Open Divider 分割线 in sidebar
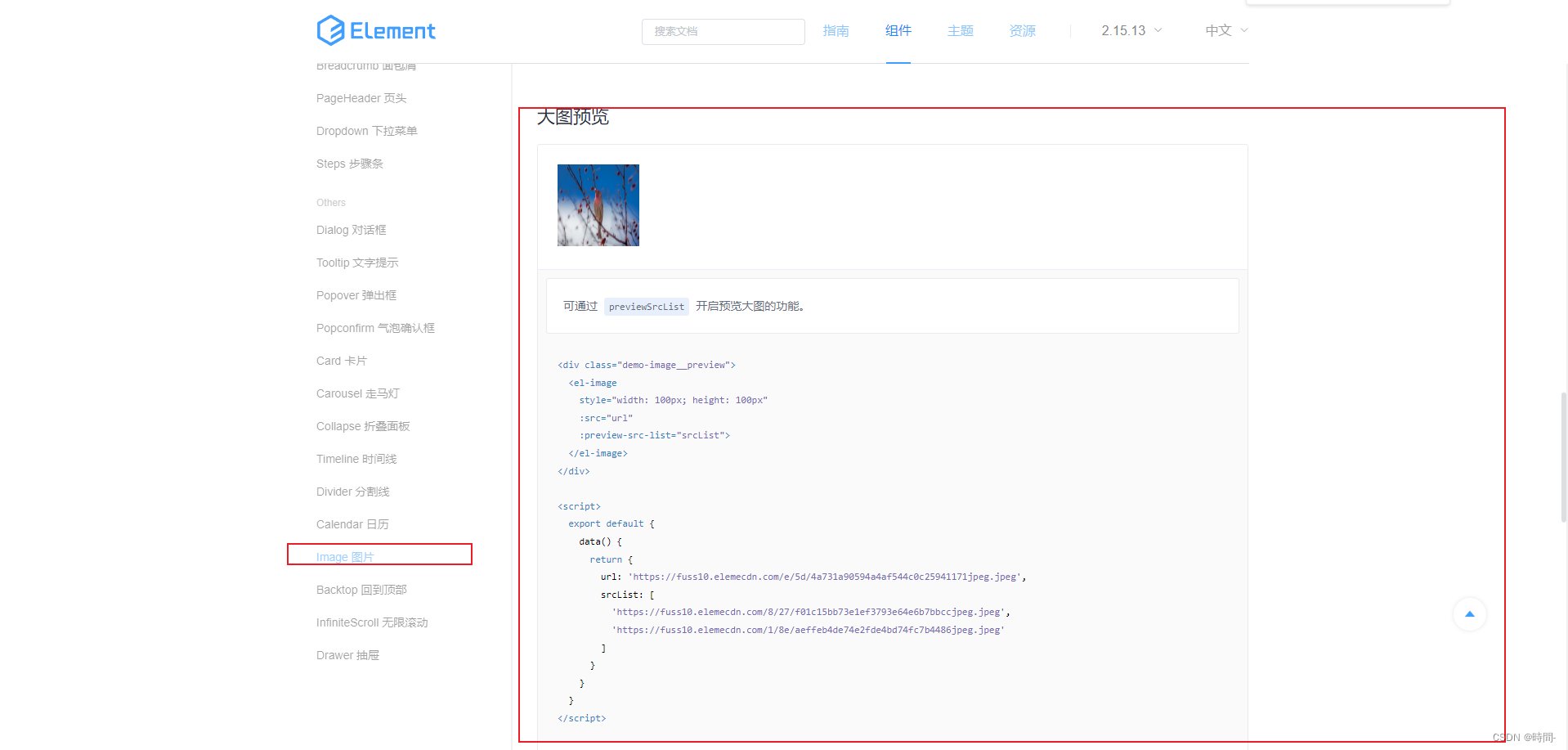Viewport: 1568px width, 750px height. click(x=352, y=492)
